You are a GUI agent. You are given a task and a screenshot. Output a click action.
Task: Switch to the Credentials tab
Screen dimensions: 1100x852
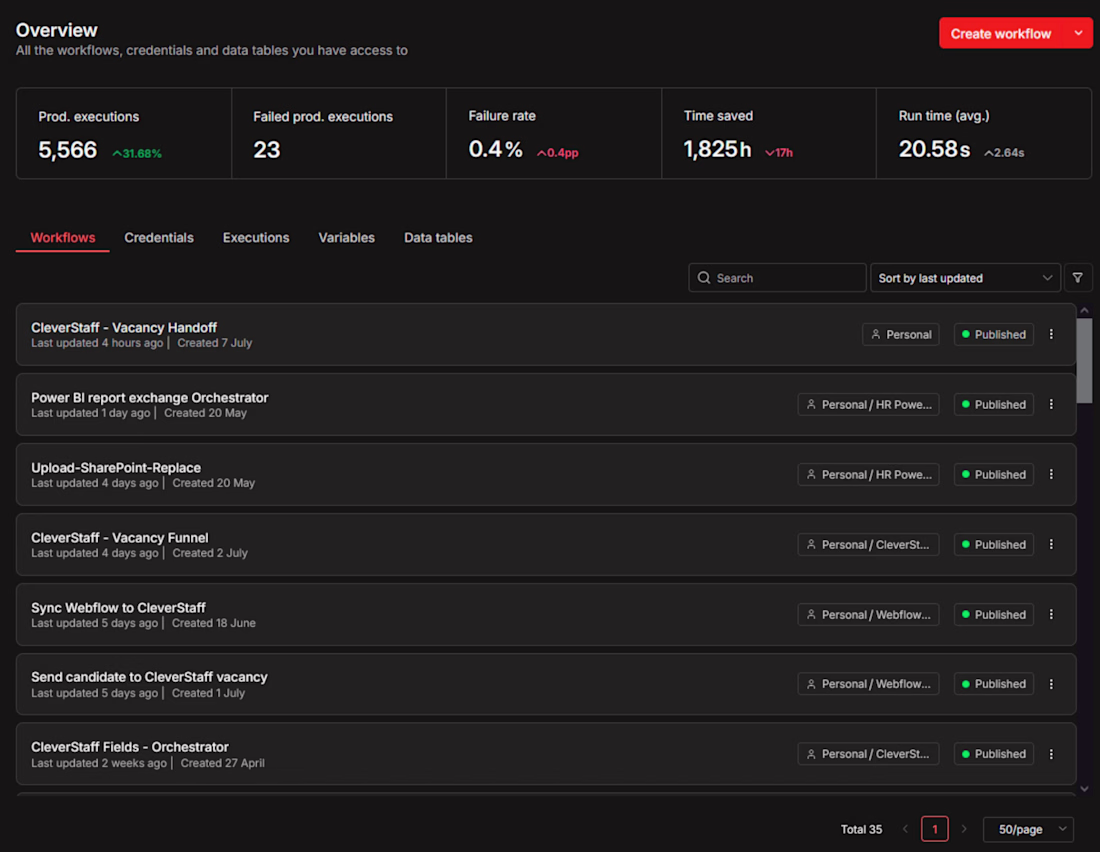click(159, 238)
